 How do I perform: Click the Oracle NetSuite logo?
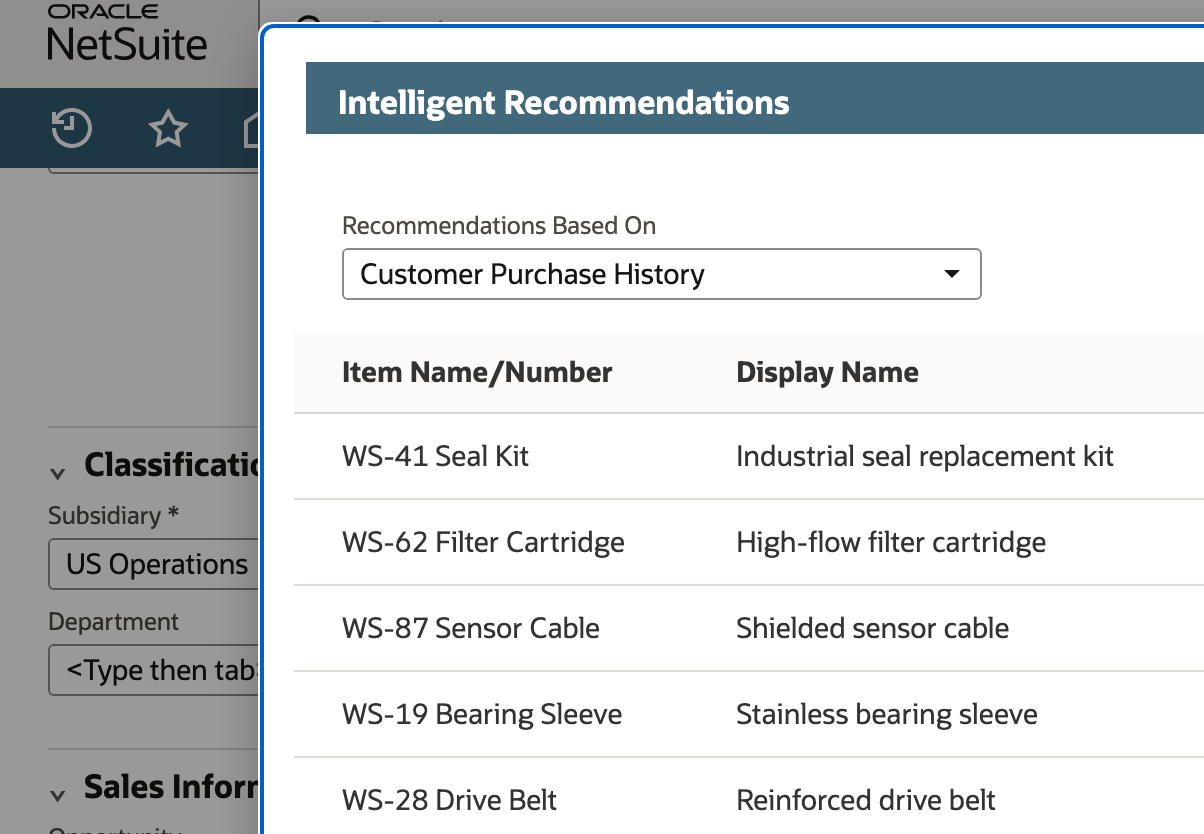(128, 32)
